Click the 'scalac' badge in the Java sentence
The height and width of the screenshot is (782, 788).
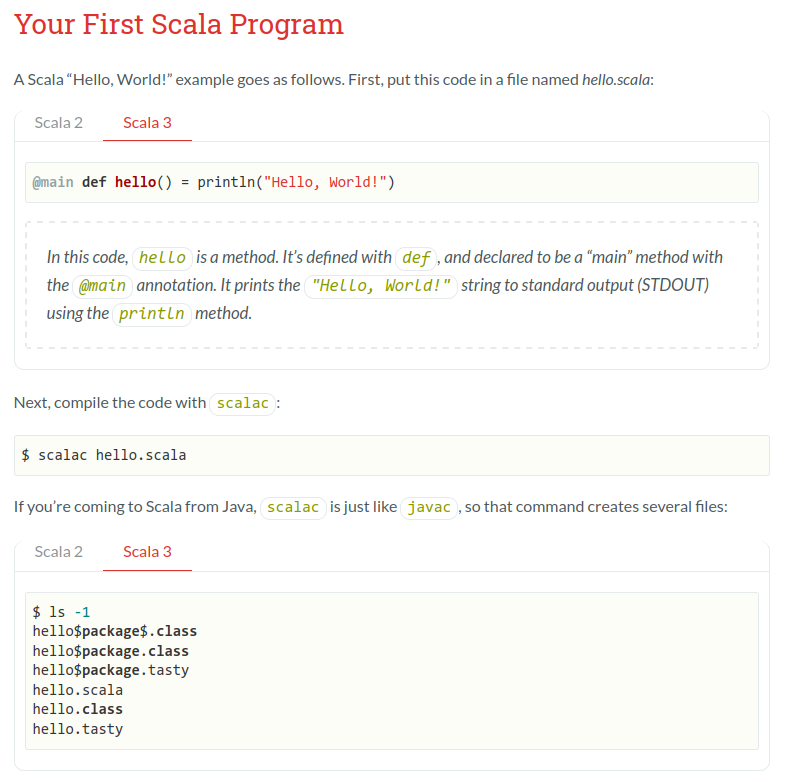293,508
